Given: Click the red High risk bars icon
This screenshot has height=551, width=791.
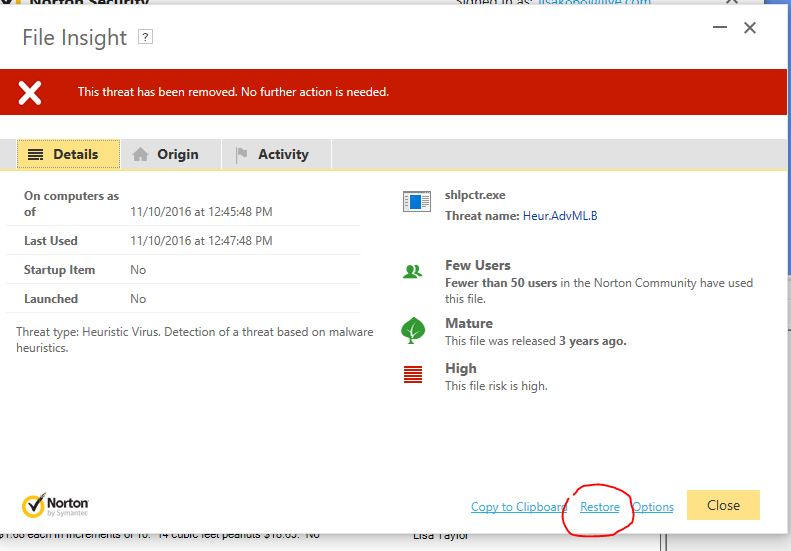Looking at the screenshot, I should (413, 375).
